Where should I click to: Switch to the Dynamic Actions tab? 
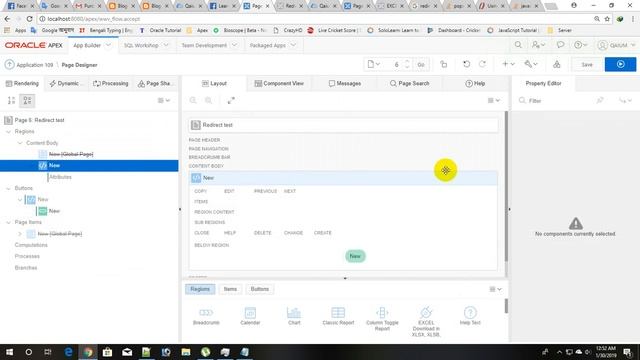tap(65, 83)
